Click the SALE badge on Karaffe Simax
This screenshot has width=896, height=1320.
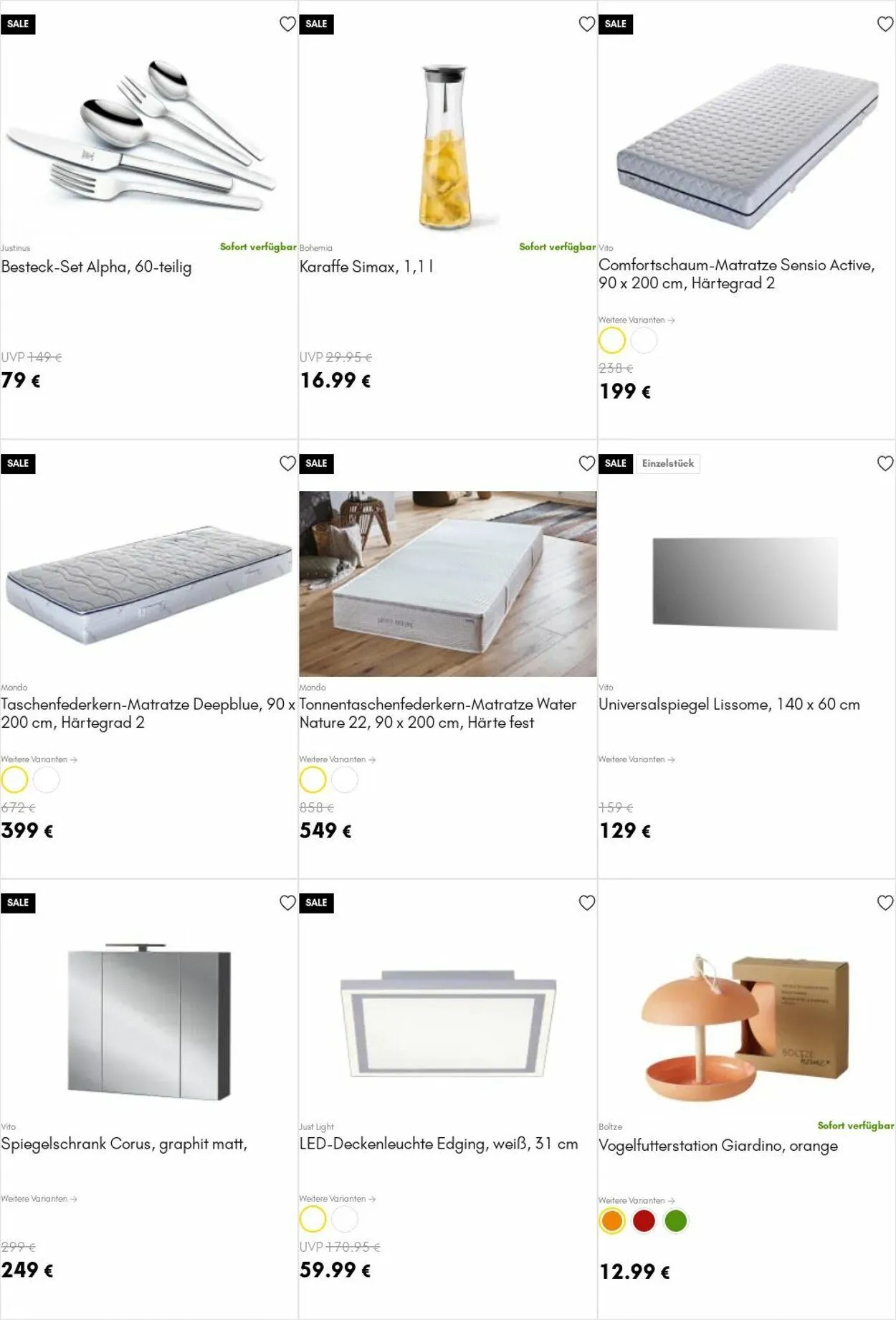pyautogui.click(x=316, y=24)
